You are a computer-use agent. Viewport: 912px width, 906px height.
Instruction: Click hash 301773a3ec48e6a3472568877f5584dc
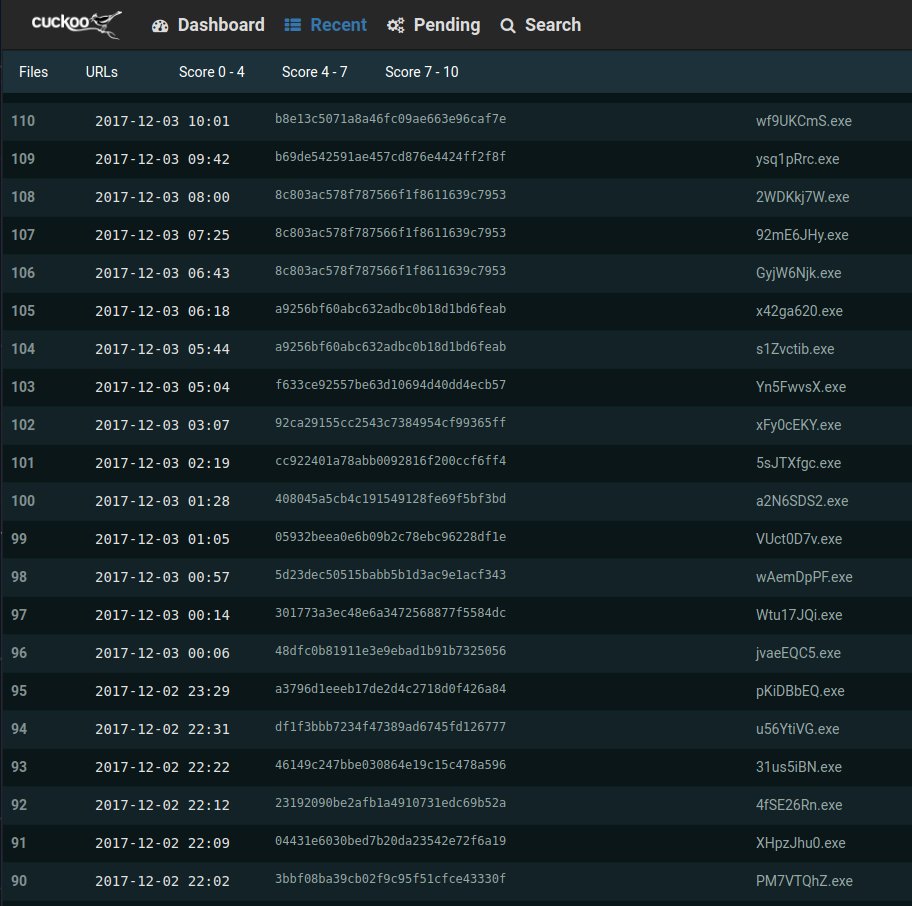coord(390,613)
